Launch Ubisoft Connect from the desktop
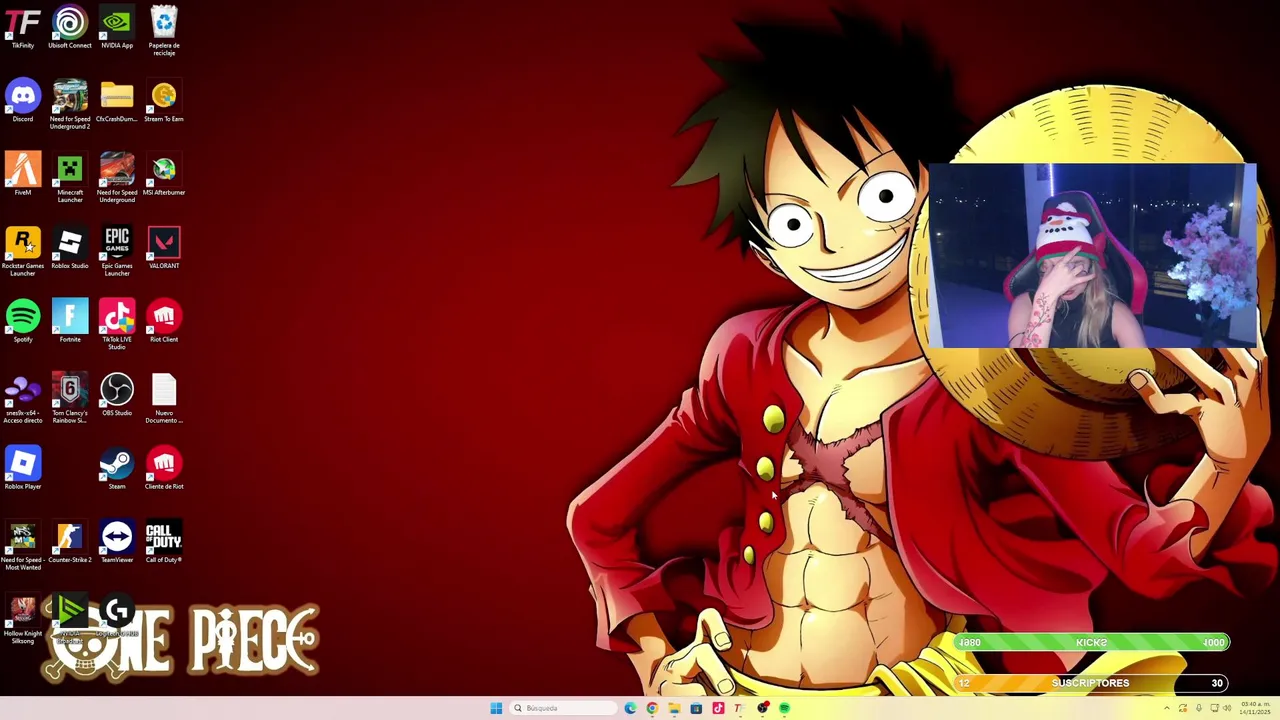Image resolution: width=1280 pixels, height=720 pixels. tap(70, 28)
